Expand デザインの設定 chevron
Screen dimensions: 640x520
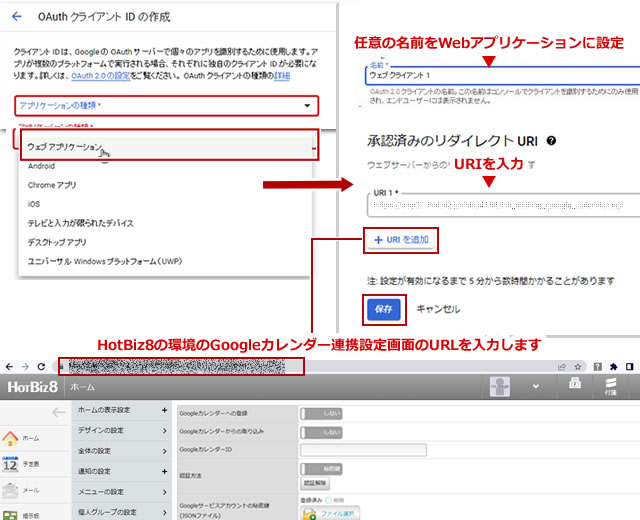pyautogui.click(x=164, y=430)
